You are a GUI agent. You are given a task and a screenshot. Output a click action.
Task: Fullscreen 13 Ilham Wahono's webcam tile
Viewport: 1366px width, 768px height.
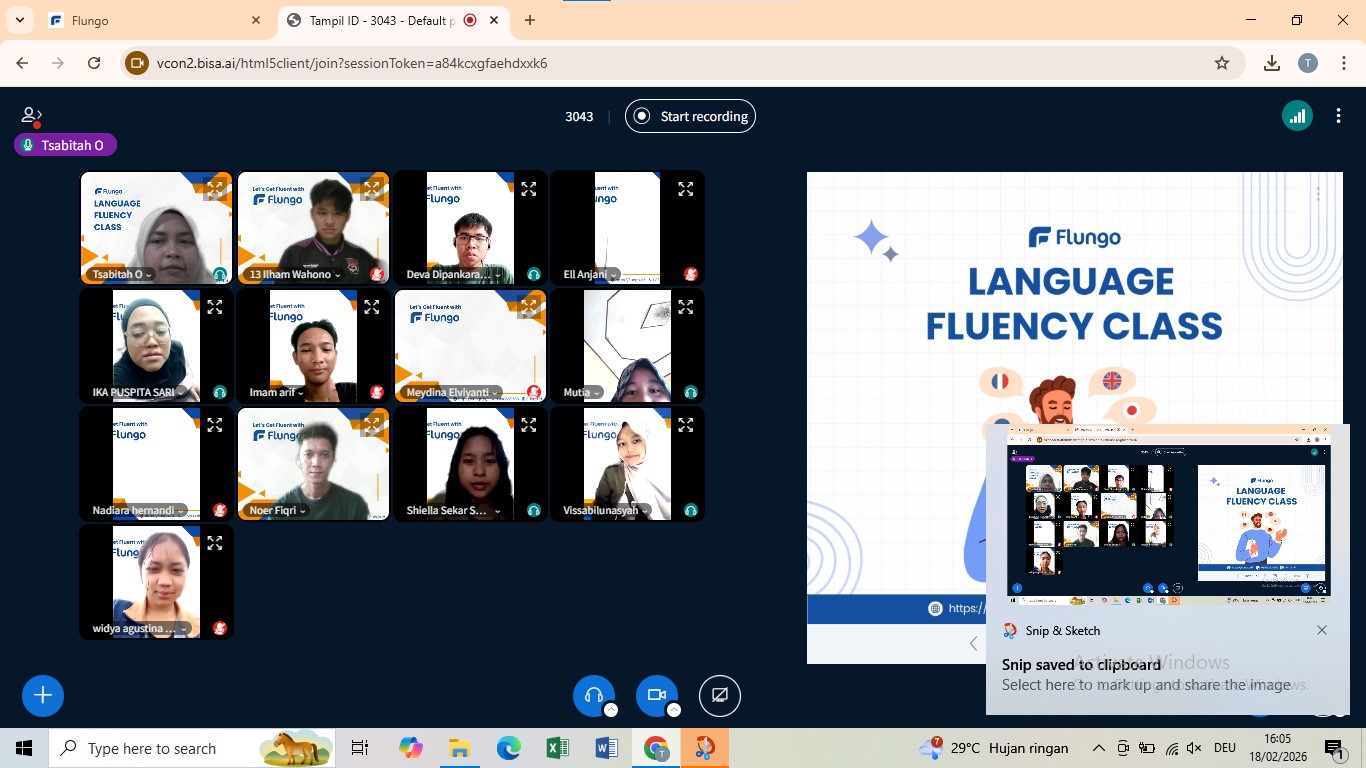(x=372, y=188)
